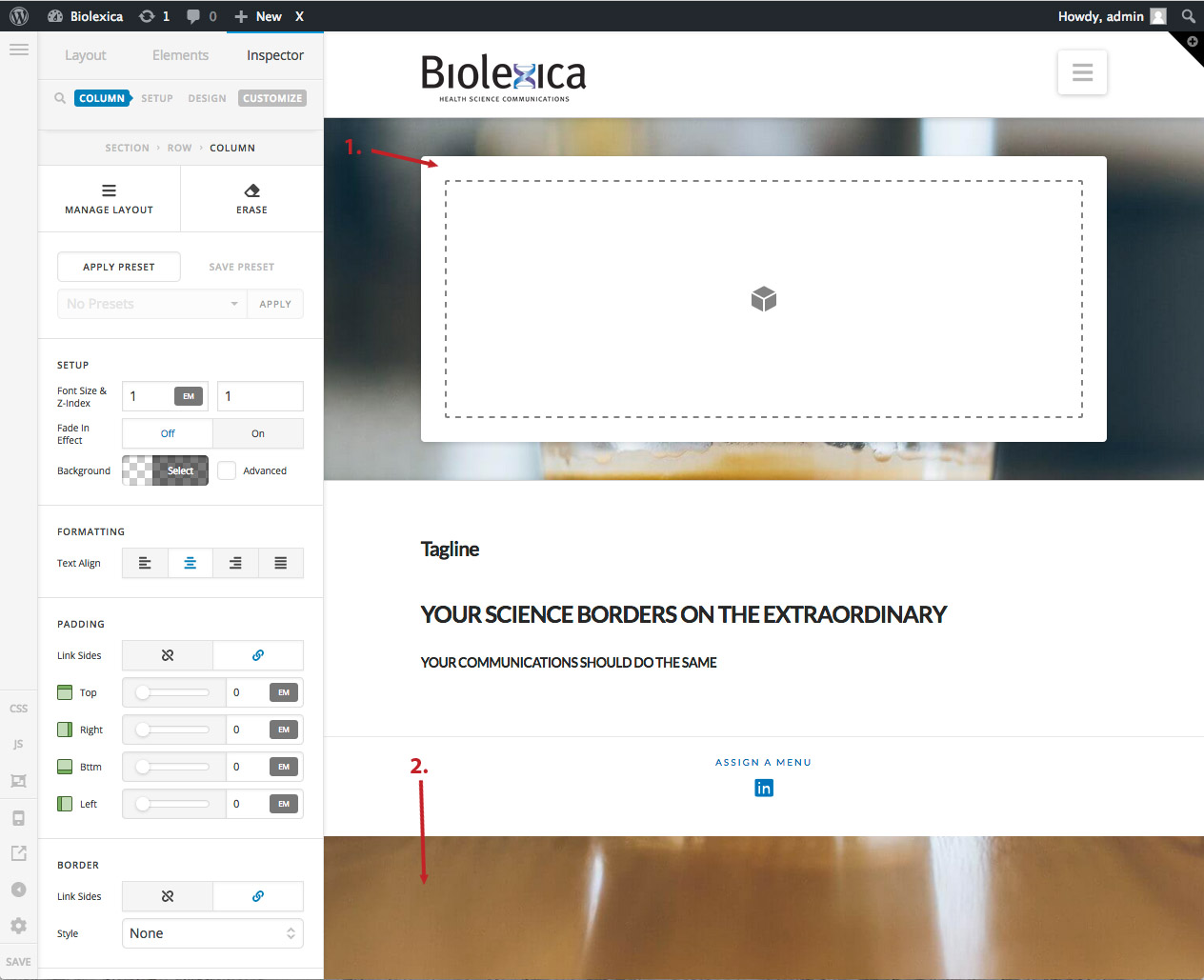This screenshot has width=1204, height=980.
Task: Click the Erase eraser icon
Action: click(252, 190)
